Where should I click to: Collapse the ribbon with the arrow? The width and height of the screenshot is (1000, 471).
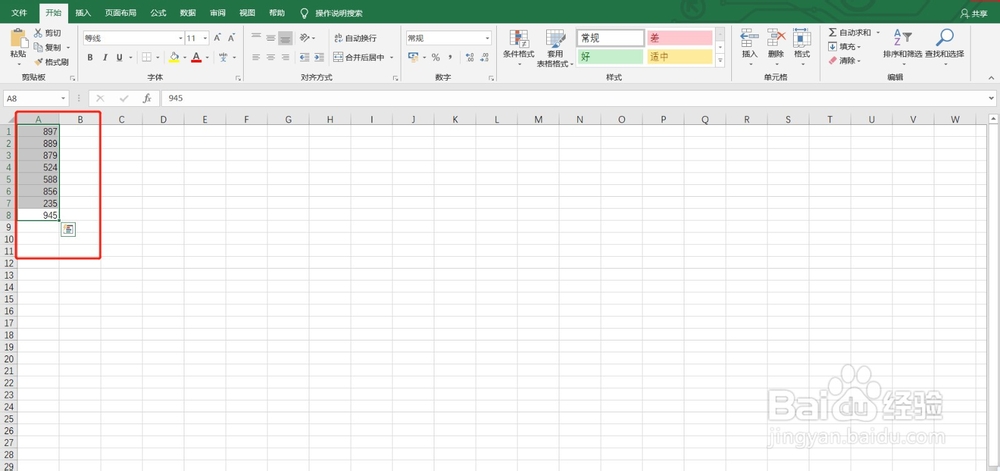coord(991,78)
